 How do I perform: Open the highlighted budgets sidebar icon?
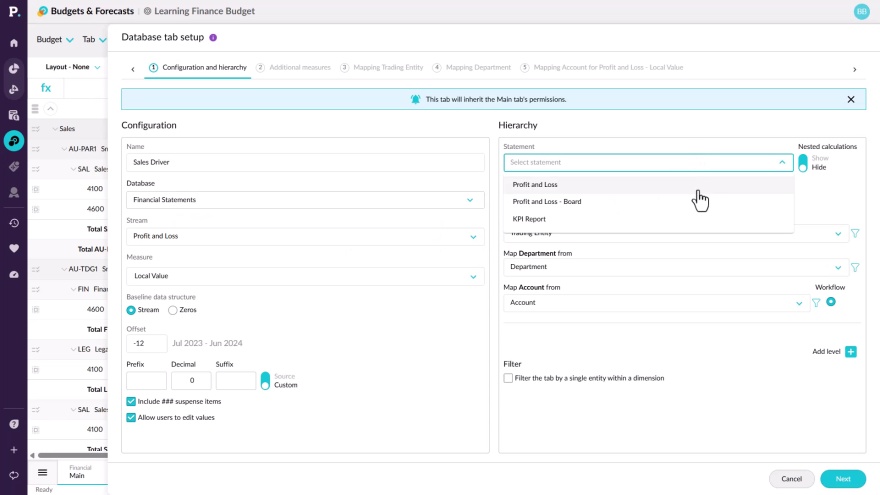tap(13, 140)
